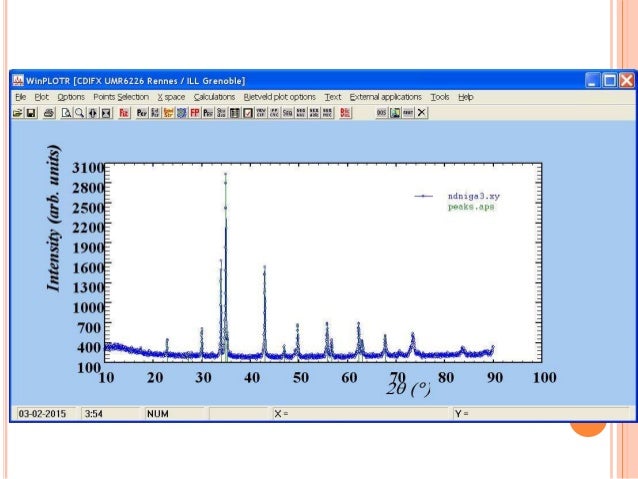Open print preview page icon

tap(66, 113)
